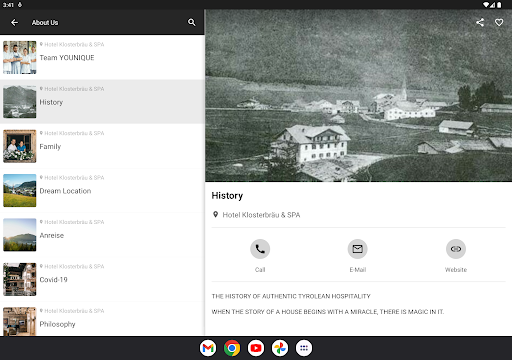The width and height of the screenshot is (512, 360).
Task: Open Gmail from the dock
Action: click(x=208, y=348)
